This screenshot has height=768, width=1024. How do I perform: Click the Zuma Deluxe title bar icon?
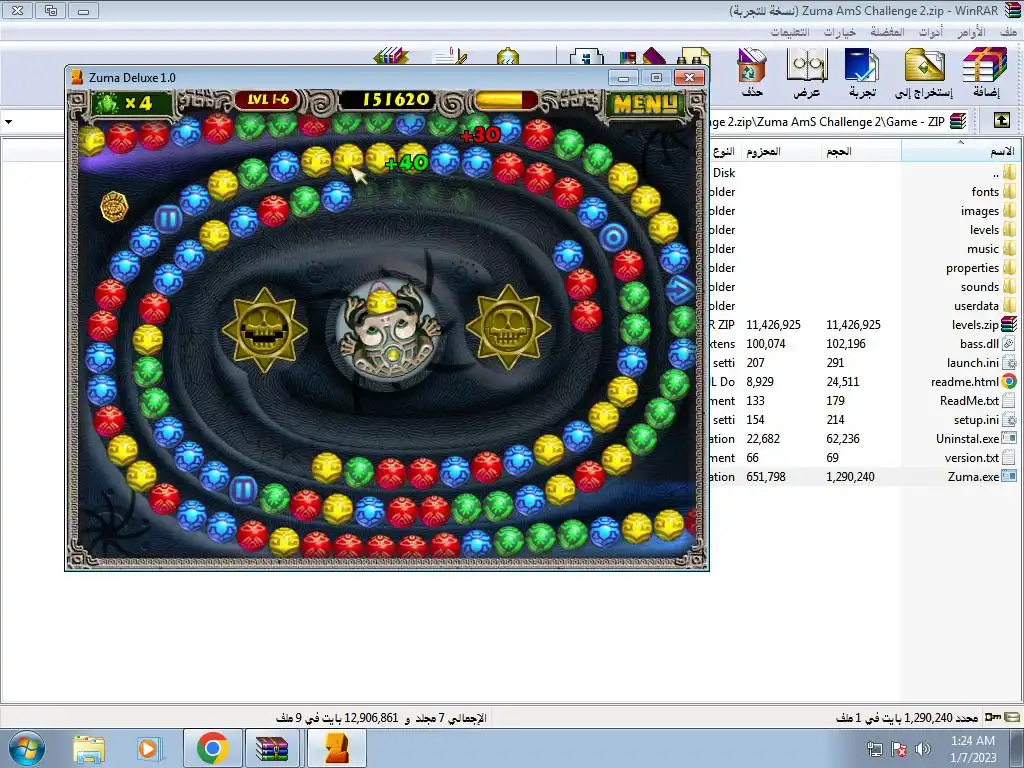pyautogui.click(x=77, y=77)
